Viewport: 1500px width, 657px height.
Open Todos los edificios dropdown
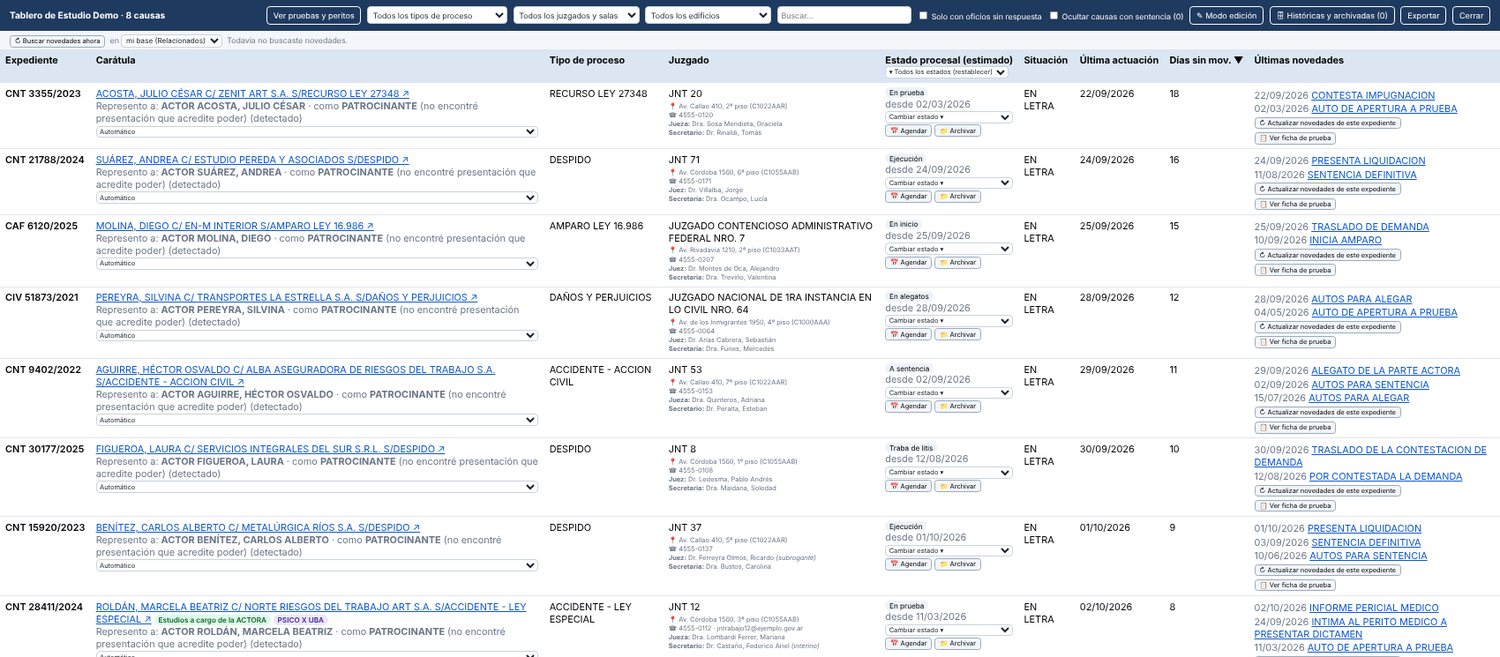pyautogui.click(x=708, y=16)
